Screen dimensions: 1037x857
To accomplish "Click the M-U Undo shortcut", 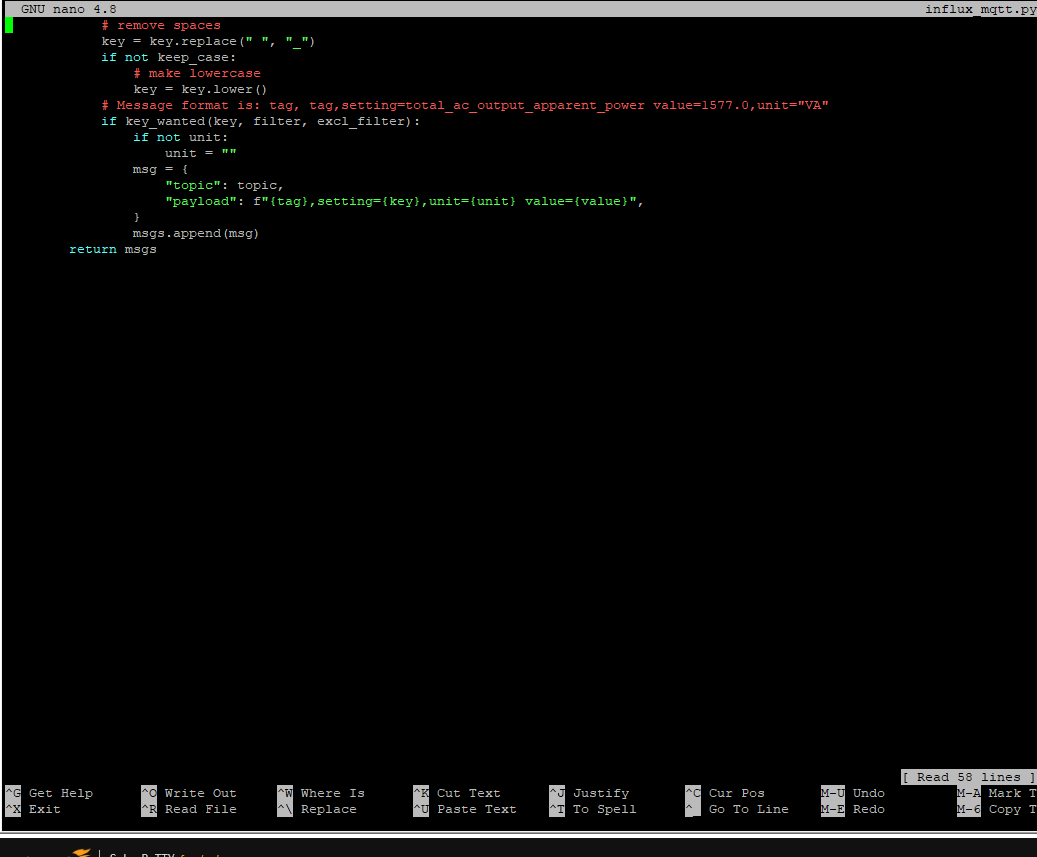I will pyautogui.click(x=853, y=793).
